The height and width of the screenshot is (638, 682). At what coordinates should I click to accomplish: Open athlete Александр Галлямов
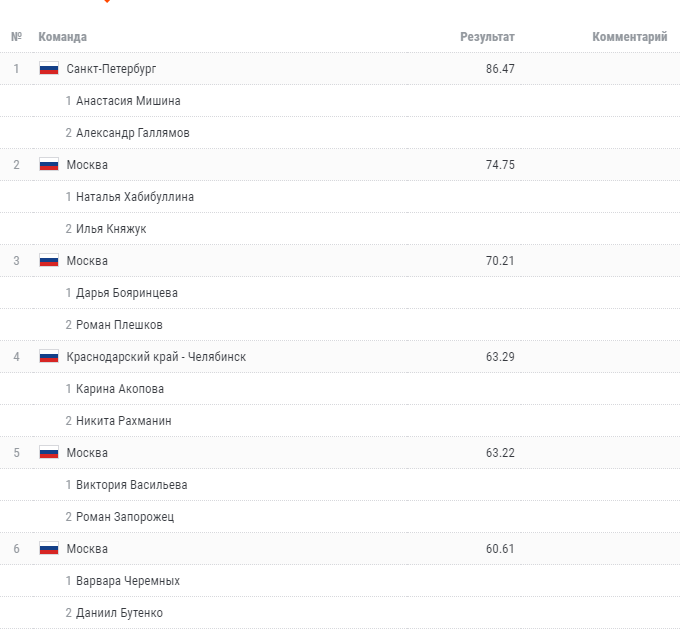133,133
